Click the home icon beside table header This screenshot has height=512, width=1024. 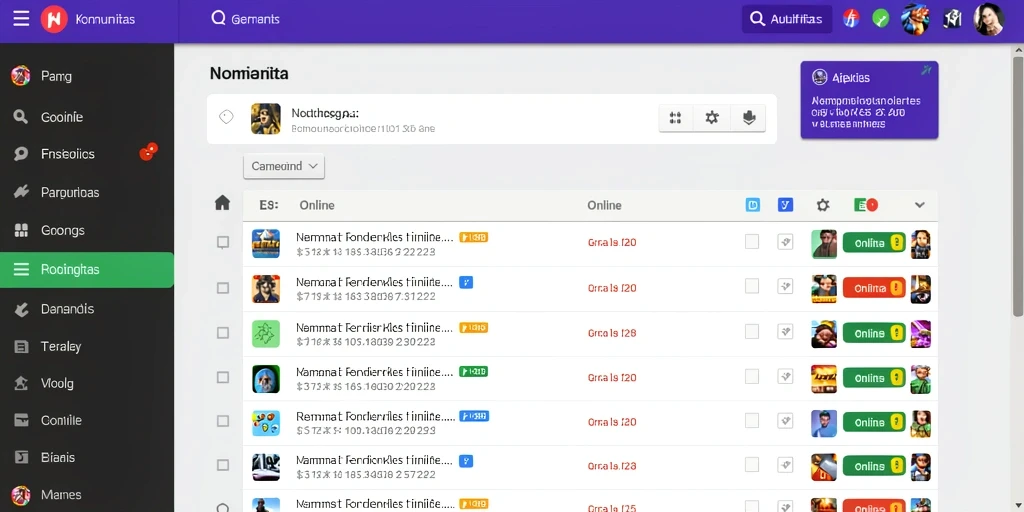[x=223, y=203]
